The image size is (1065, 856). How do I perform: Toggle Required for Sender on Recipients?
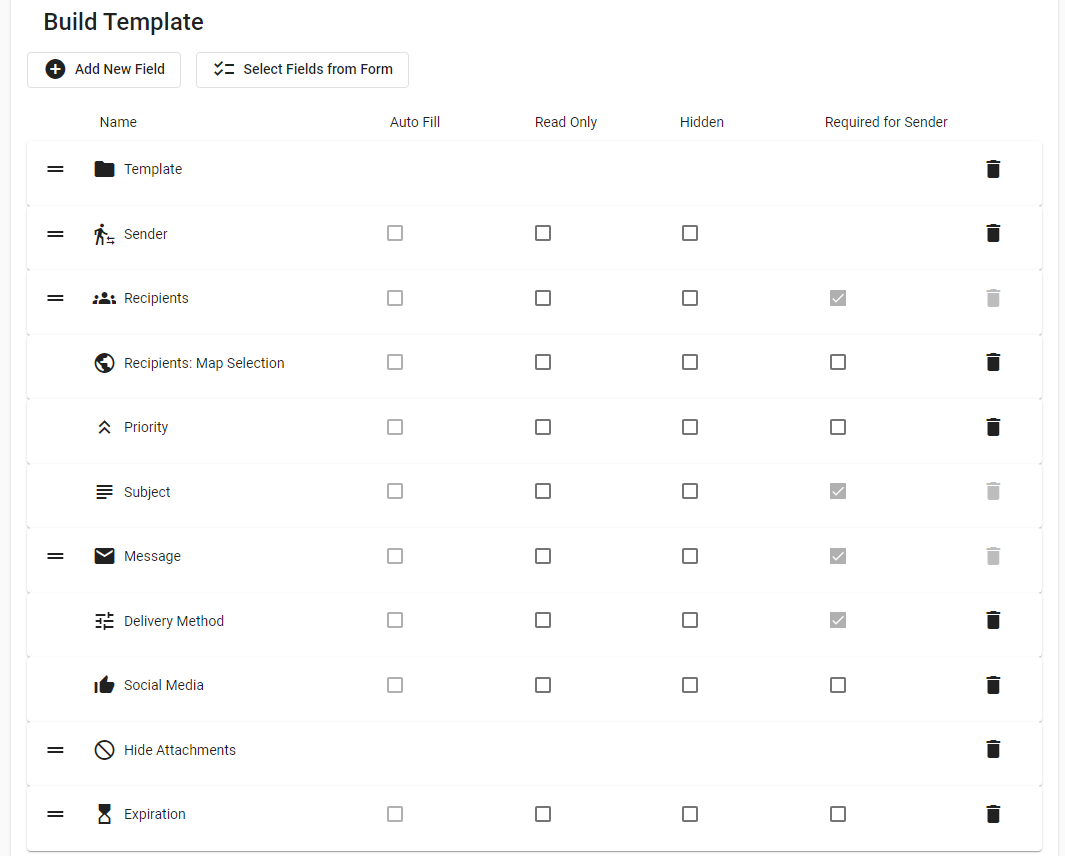pyautogui.click(x=837, y=298)
